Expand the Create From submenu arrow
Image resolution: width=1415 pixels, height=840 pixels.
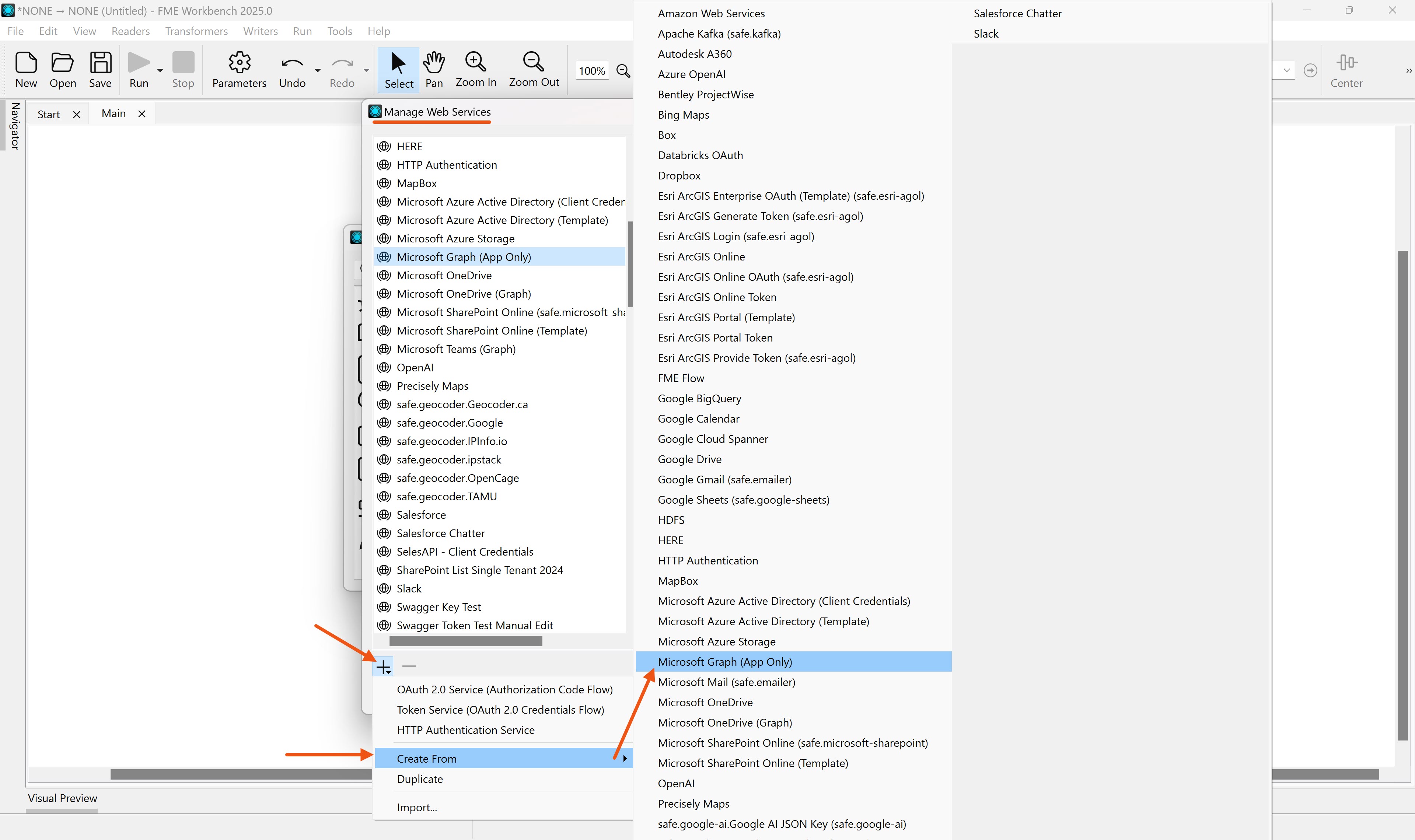624,759
